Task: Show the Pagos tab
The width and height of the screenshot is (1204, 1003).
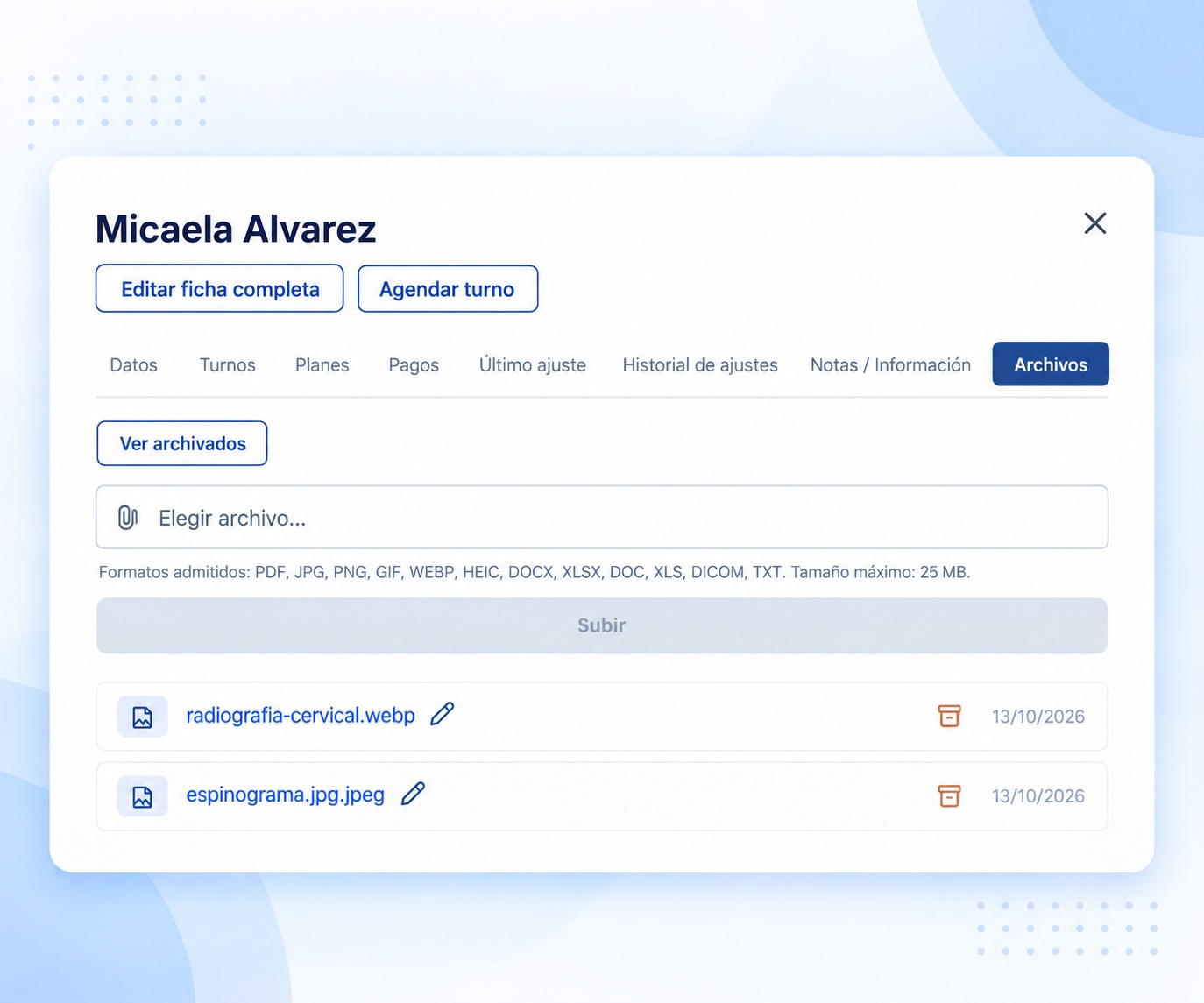Action: point(414,364)
